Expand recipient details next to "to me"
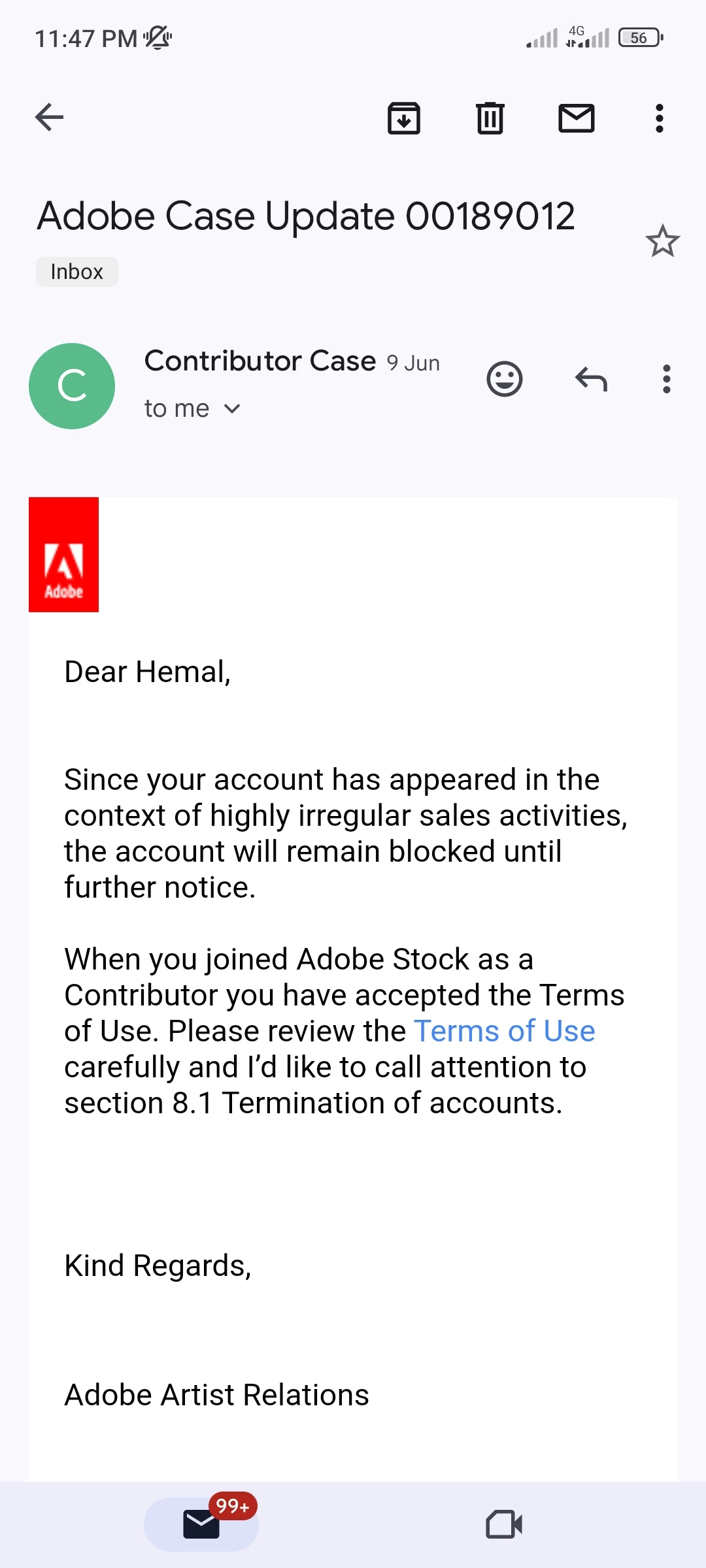 point(232,409)
